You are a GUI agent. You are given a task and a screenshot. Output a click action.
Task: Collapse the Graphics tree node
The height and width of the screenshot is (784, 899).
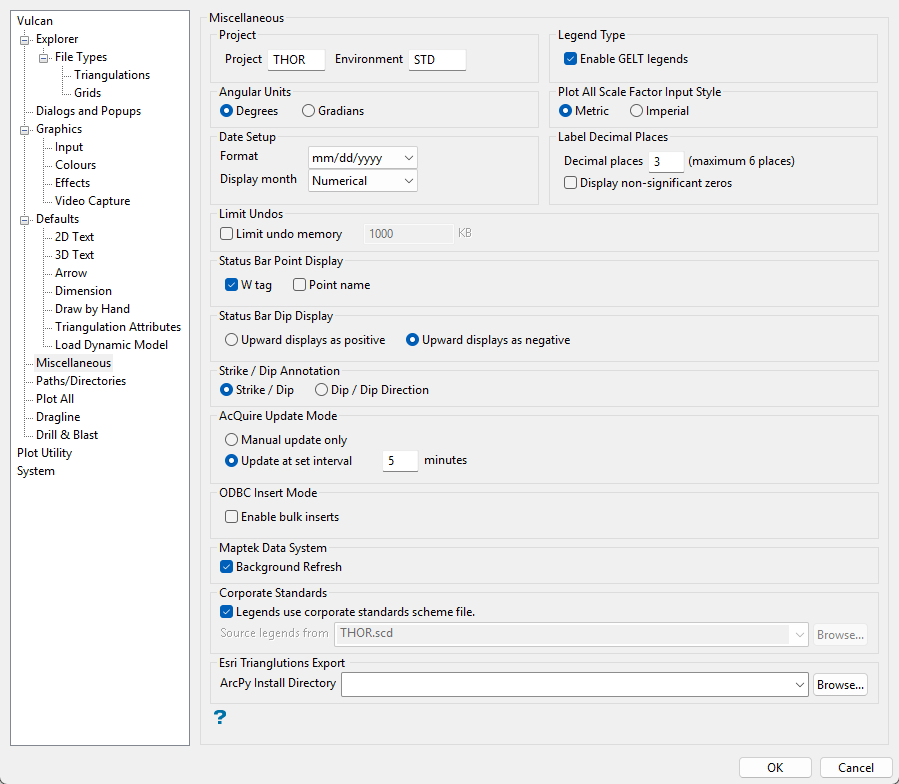click(24, 130)
